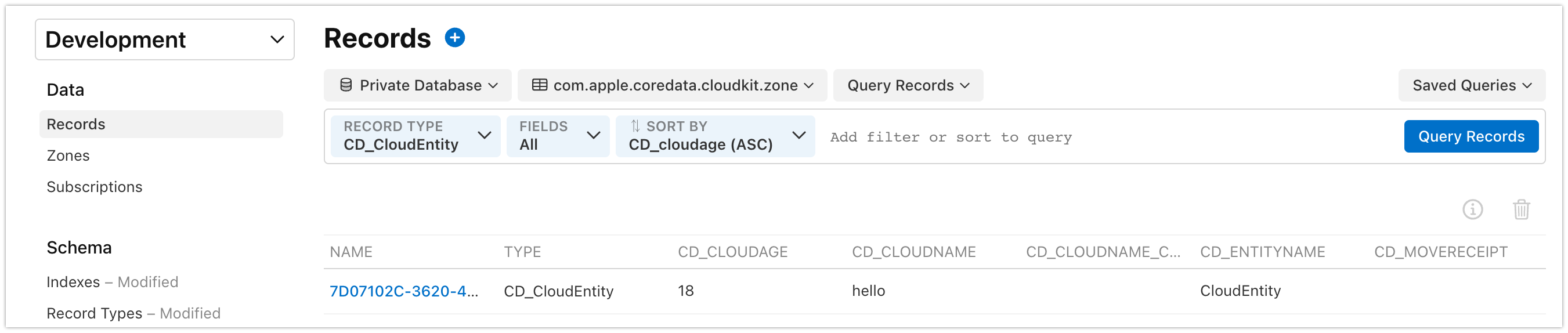Open Record Types under Schema
This screenshot has height=333, width=1568.
click(95, 313)
